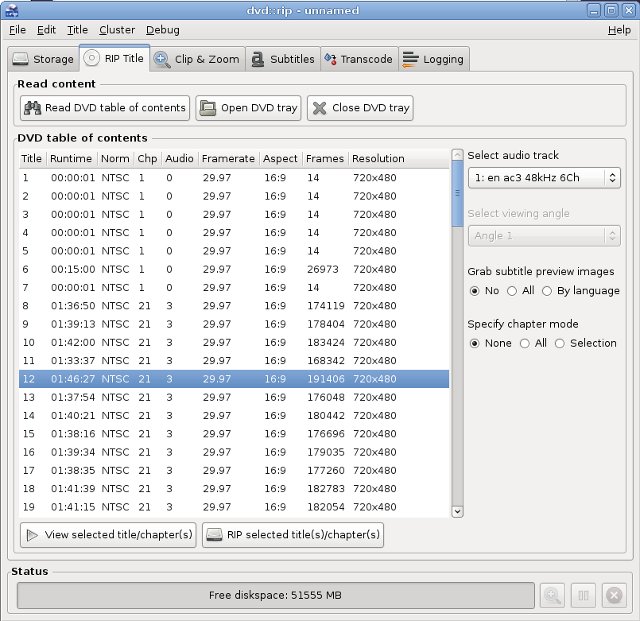The height and width of the screenshot is (621, 640).
Task: Click the Free diskspace status bar
Action: pos(276,595)
